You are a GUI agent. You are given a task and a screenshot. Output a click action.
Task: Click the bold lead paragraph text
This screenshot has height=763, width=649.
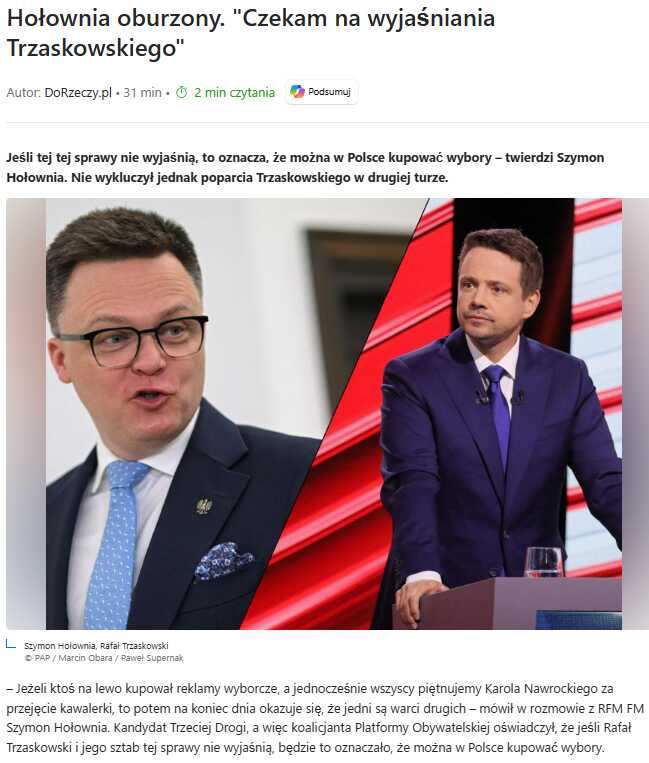(x=305, y=167)
